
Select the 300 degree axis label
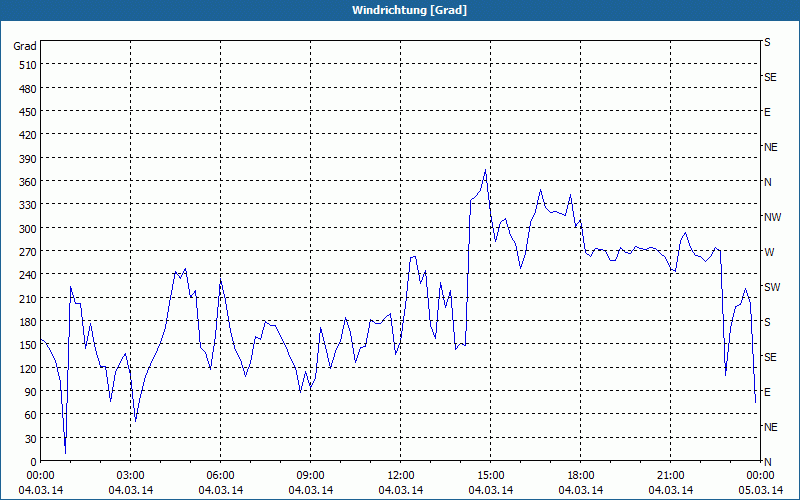(x=28, y=229)
